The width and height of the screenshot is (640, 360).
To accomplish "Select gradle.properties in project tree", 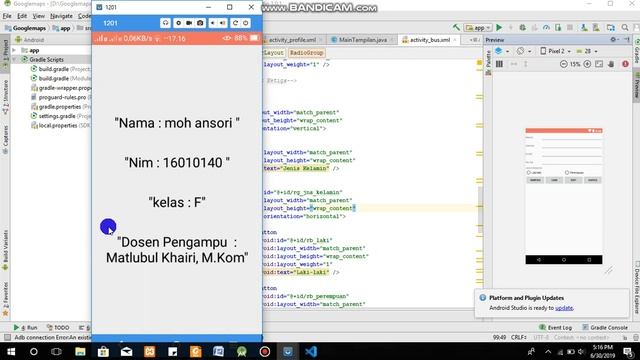I will pyautogui.click(x=60, y=107).
